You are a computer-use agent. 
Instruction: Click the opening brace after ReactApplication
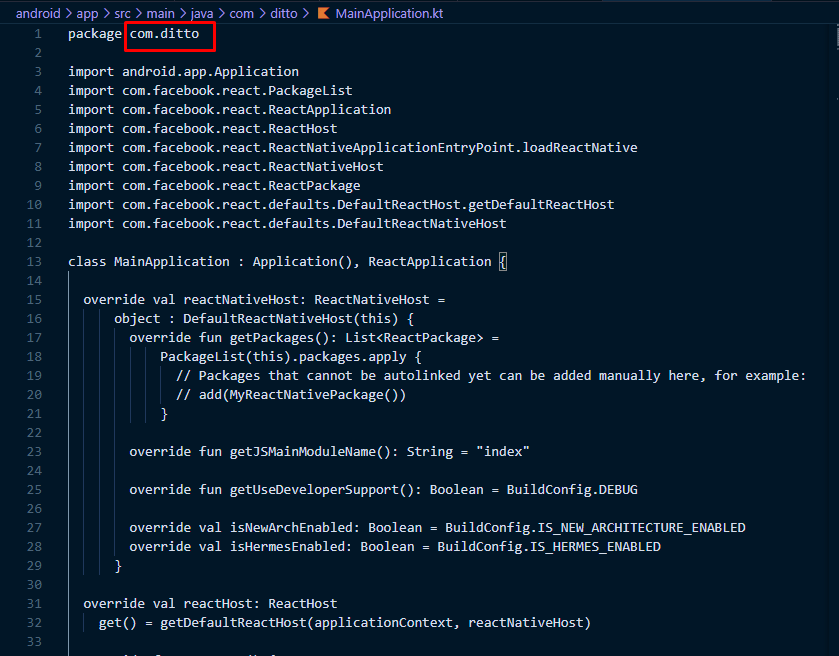(x=503, y=262)
